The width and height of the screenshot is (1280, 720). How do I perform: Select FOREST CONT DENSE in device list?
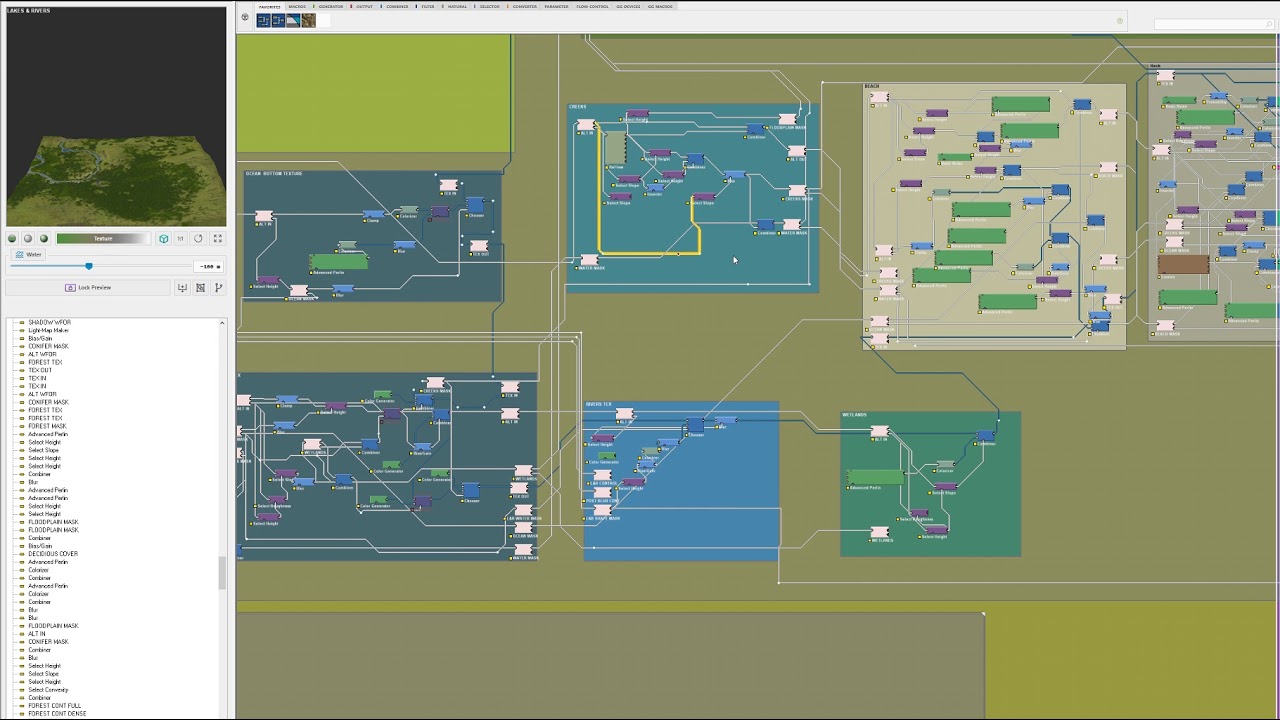tap(57, 714)
